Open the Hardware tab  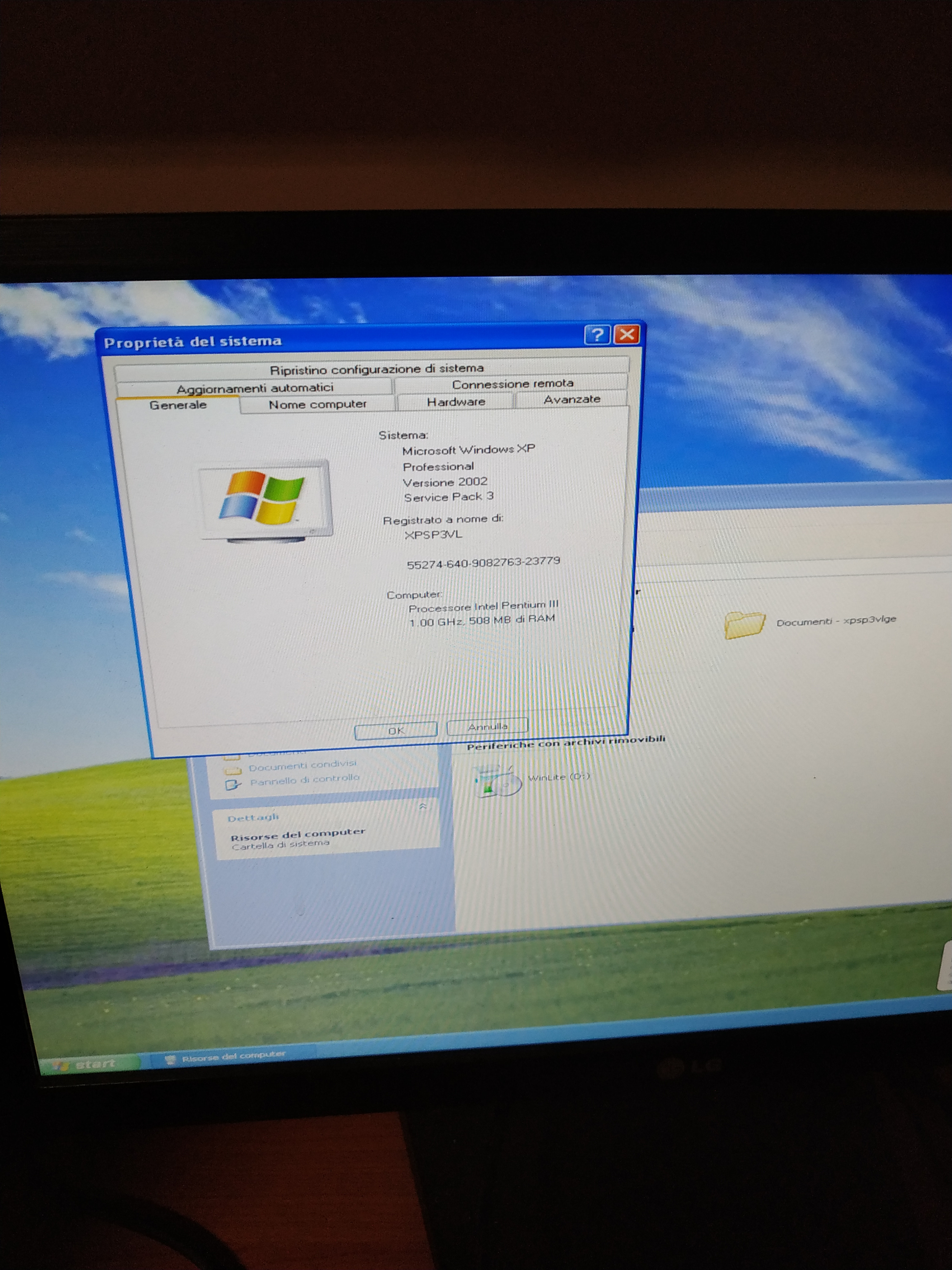coord(456,401)
